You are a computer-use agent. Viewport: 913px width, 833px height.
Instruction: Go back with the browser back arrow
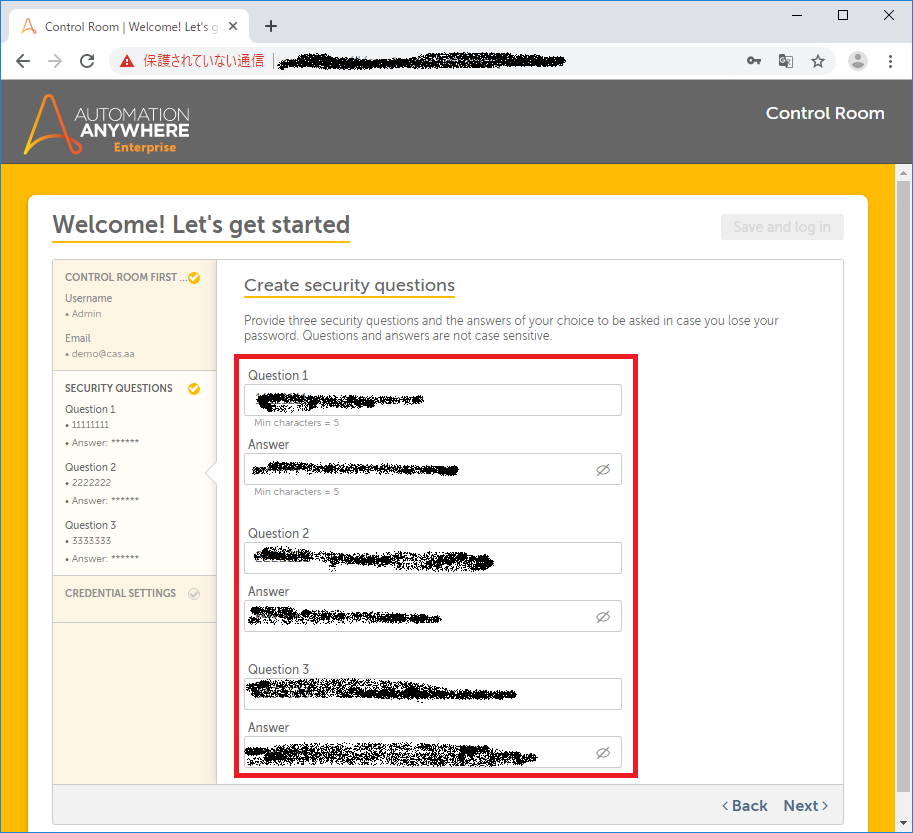pyautogui.click(x=23, y=61)
